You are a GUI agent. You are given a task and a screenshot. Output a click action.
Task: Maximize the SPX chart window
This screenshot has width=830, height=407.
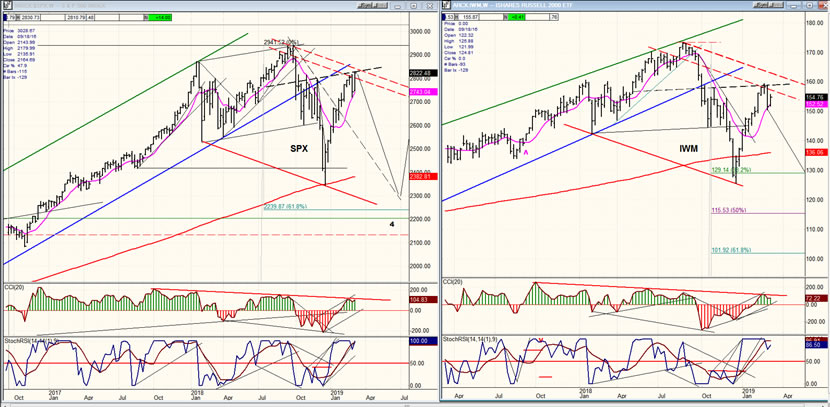pos(413,6)
